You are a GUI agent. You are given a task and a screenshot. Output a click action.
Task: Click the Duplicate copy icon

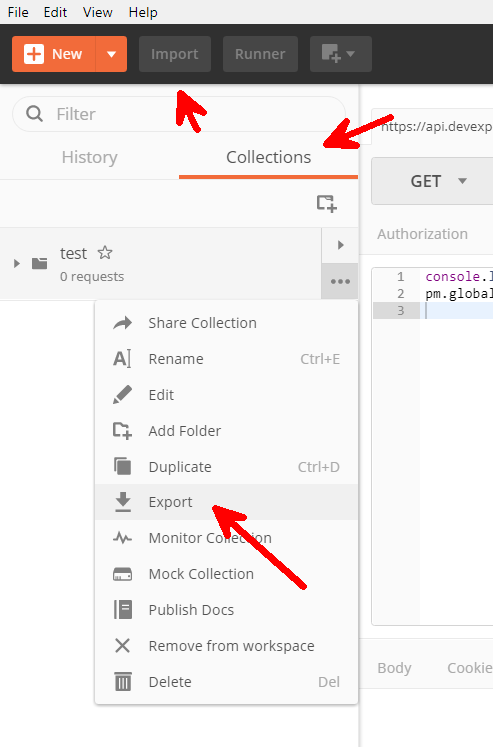pos(122,466)
